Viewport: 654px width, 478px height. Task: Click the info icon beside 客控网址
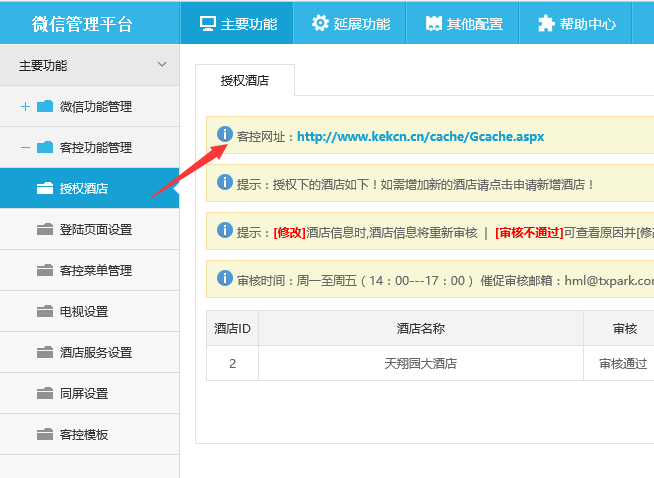(225, 134)
